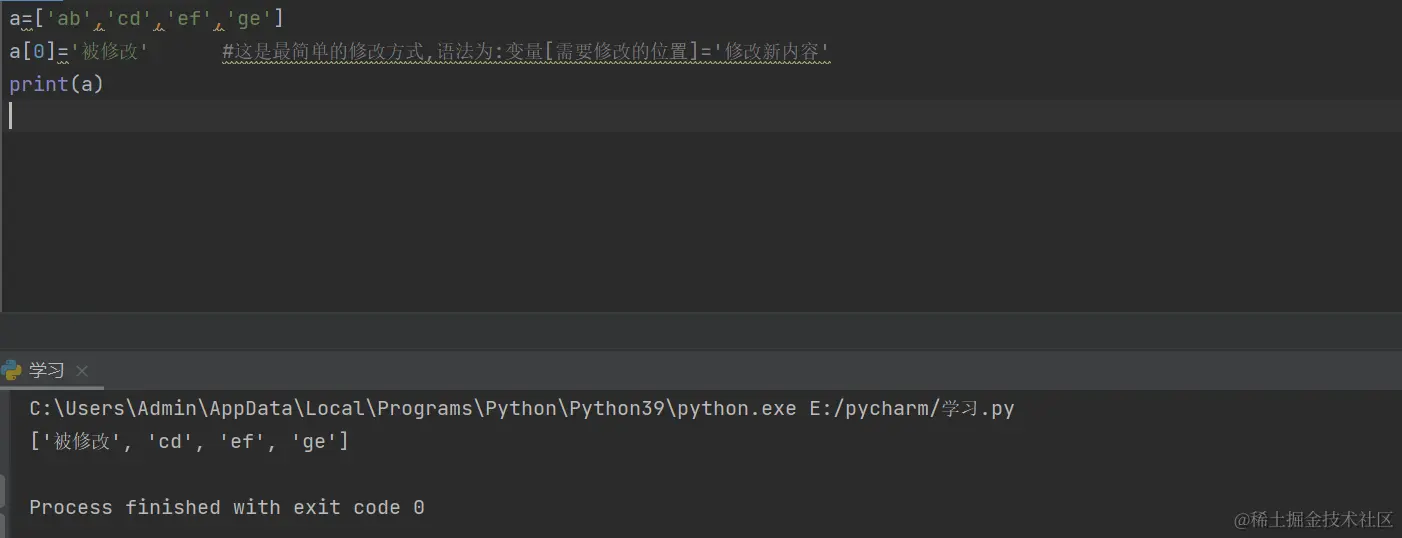1402x538 pixels.
Task: Select the 学习 run tab
Action: coord(46,371)
